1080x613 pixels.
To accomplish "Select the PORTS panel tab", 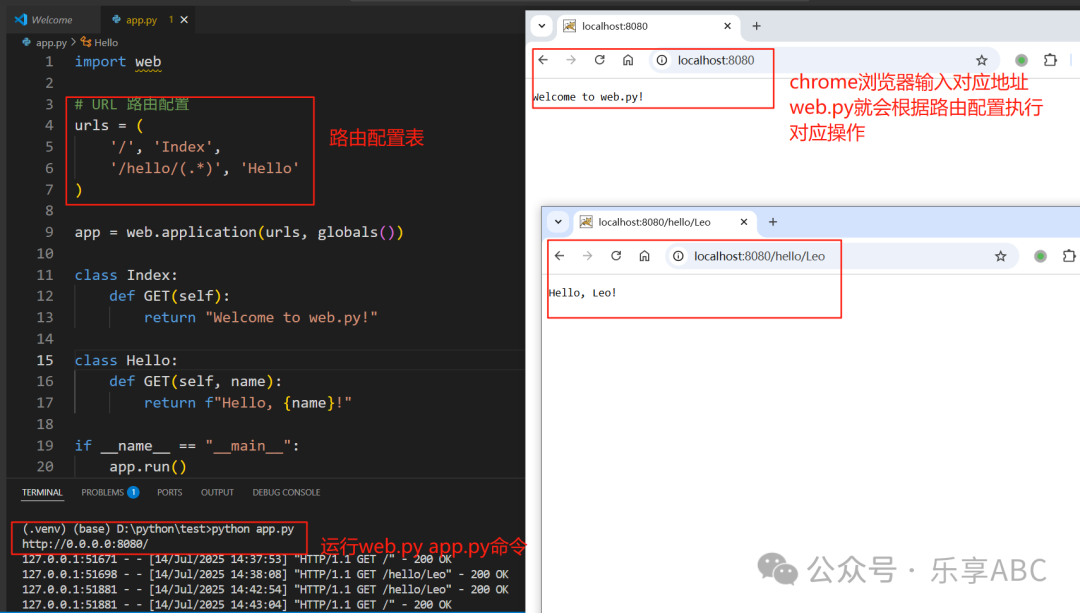I will click(x=169, y=492).
